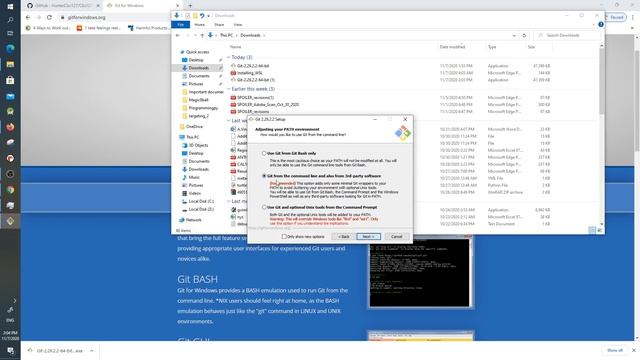This screenshot has width=640, height=360.
Task: Click Properties icon in Explorer quick toolbar
Action: [187, 16]
